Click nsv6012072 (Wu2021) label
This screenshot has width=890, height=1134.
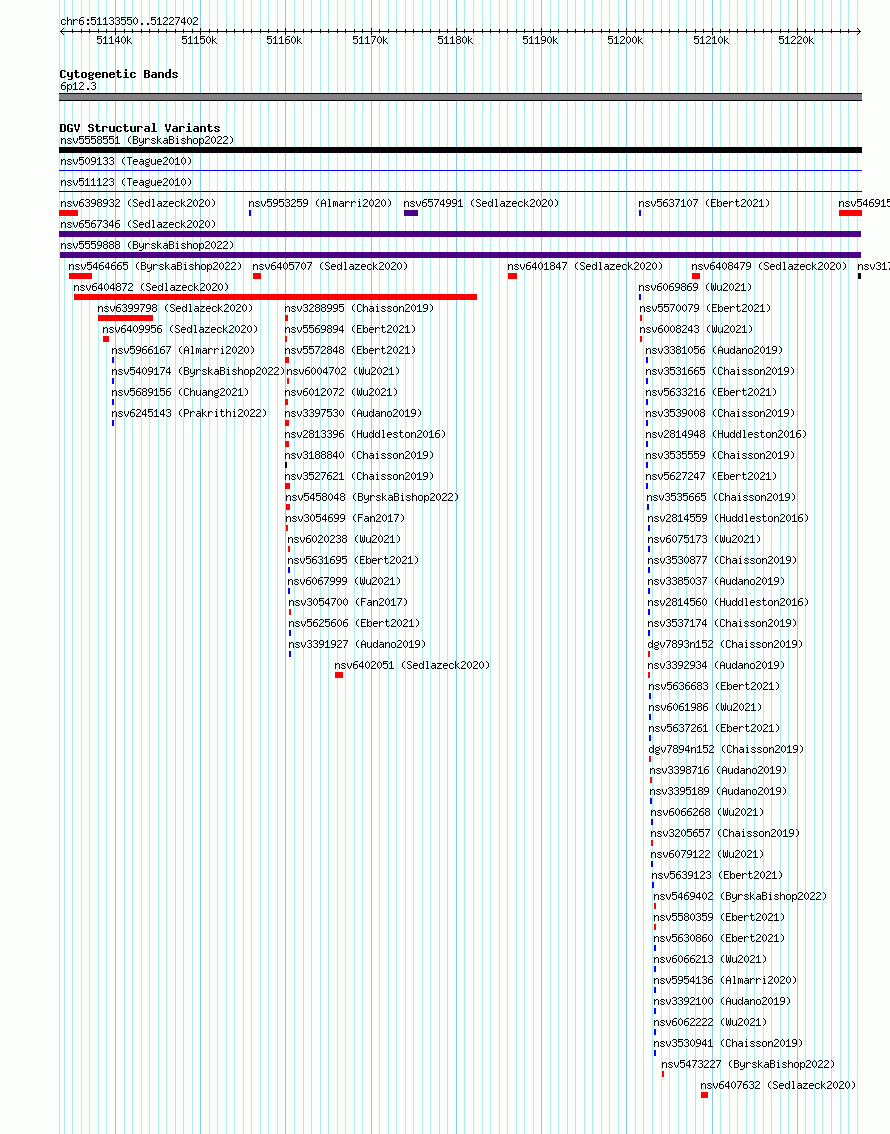(342, 392)
